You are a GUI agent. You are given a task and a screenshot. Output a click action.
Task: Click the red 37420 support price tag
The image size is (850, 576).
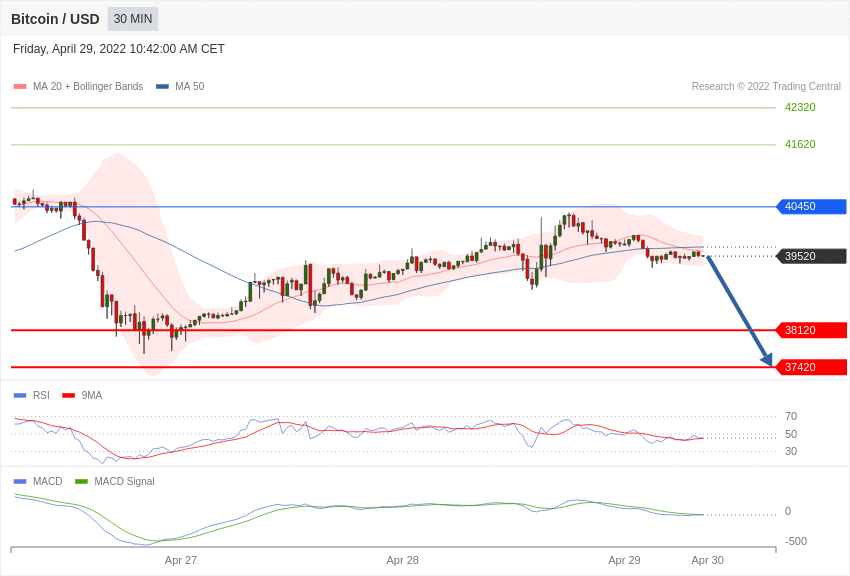[811, 367]
